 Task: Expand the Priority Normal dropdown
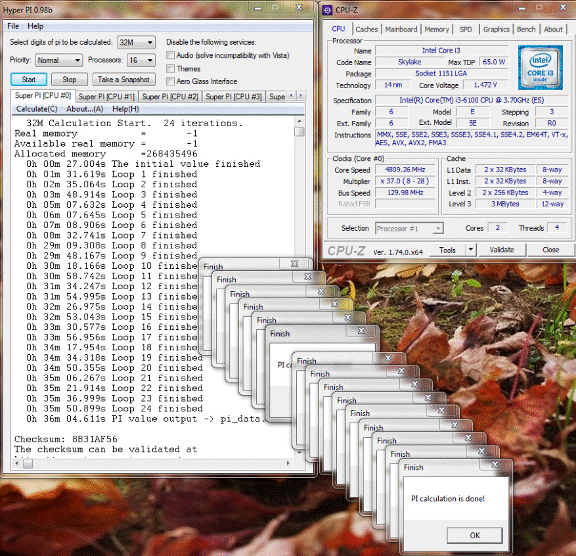pos(59,60)
